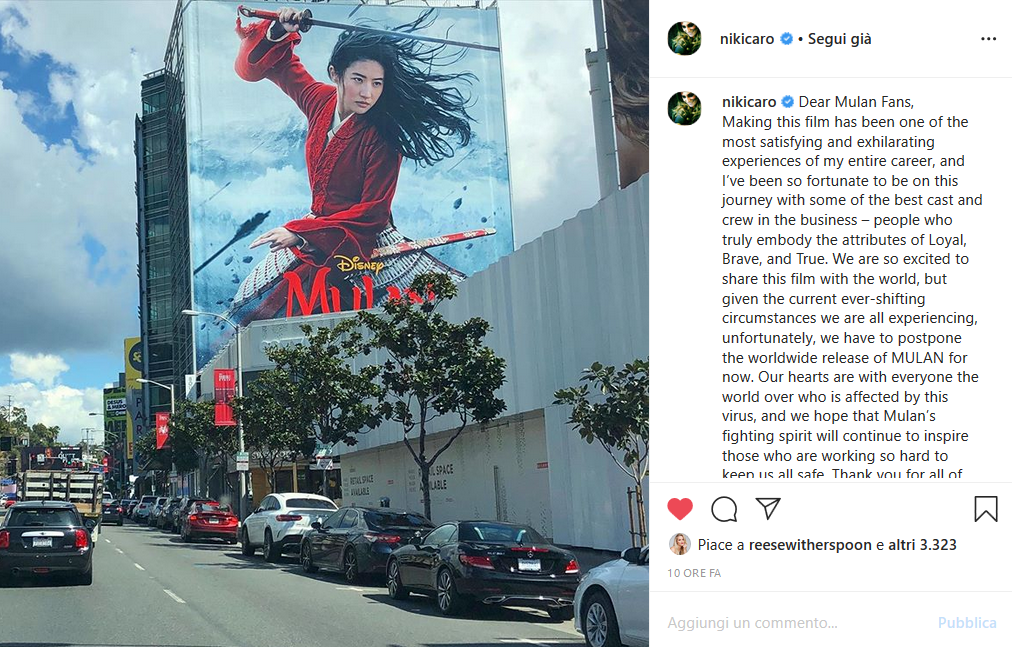Click verified badge next to header username
Viewport: 1012px width, 647px height.
(787, 39)
